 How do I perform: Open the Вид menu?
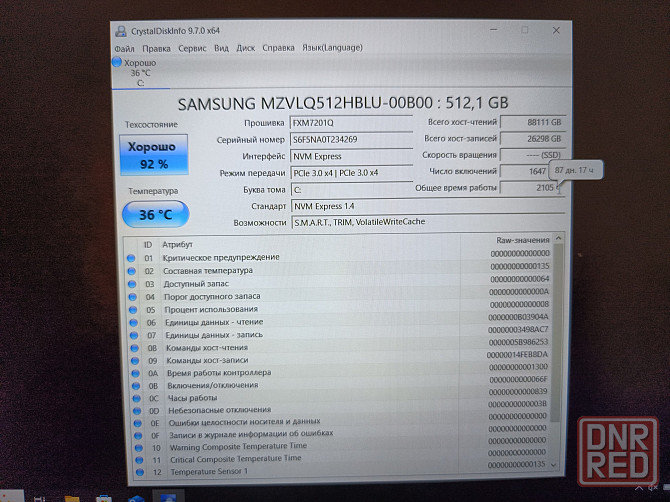(x=221, y=48)
